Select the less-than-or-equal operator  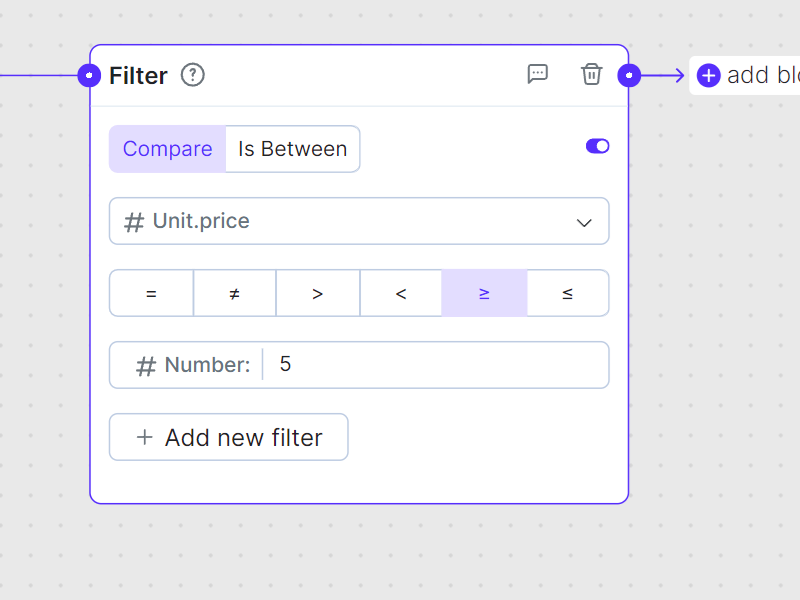(x=567, y=293)
